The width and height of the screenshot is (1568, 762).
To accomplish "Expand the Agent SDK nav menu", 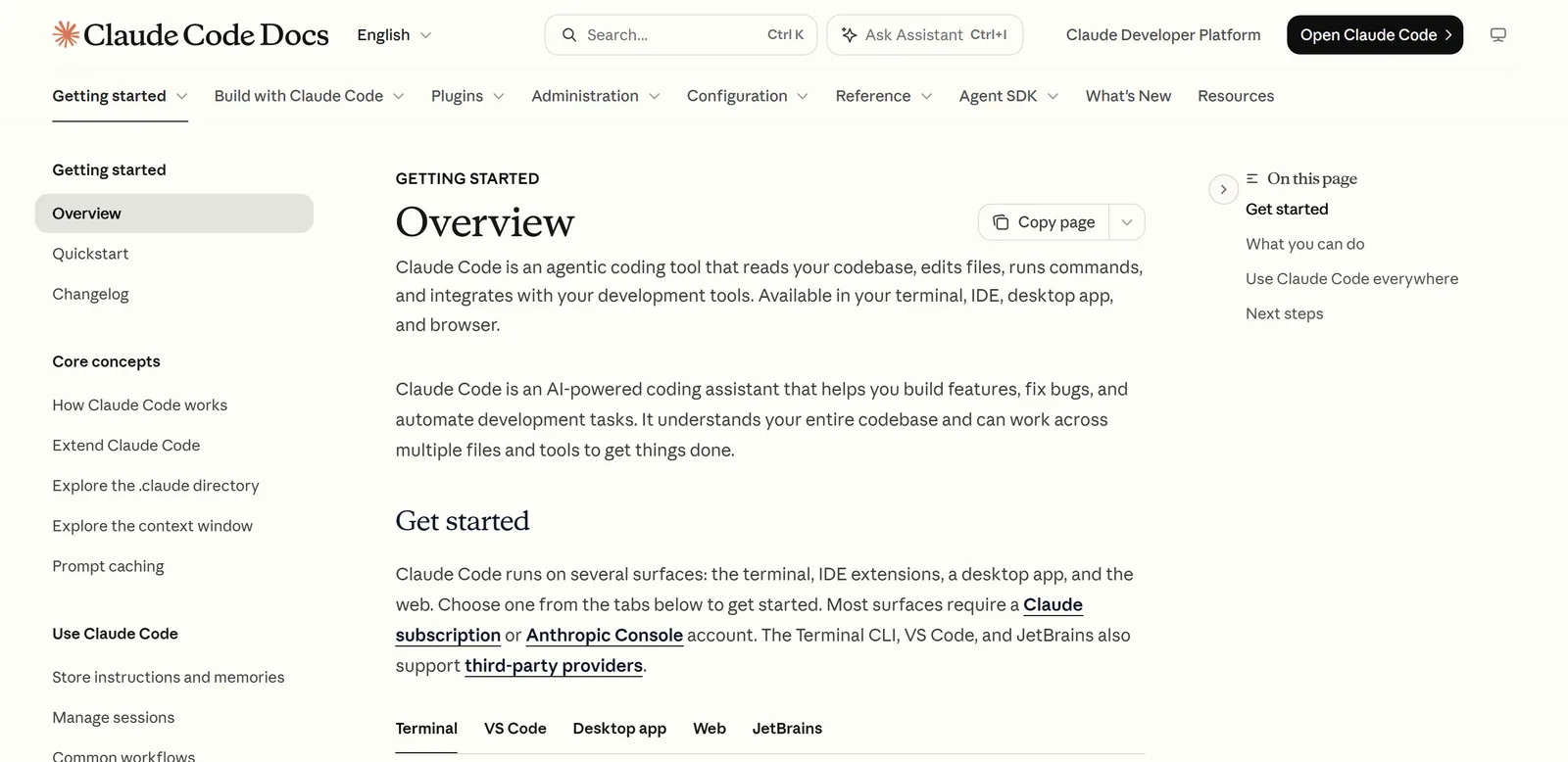I will (1008, 96).
